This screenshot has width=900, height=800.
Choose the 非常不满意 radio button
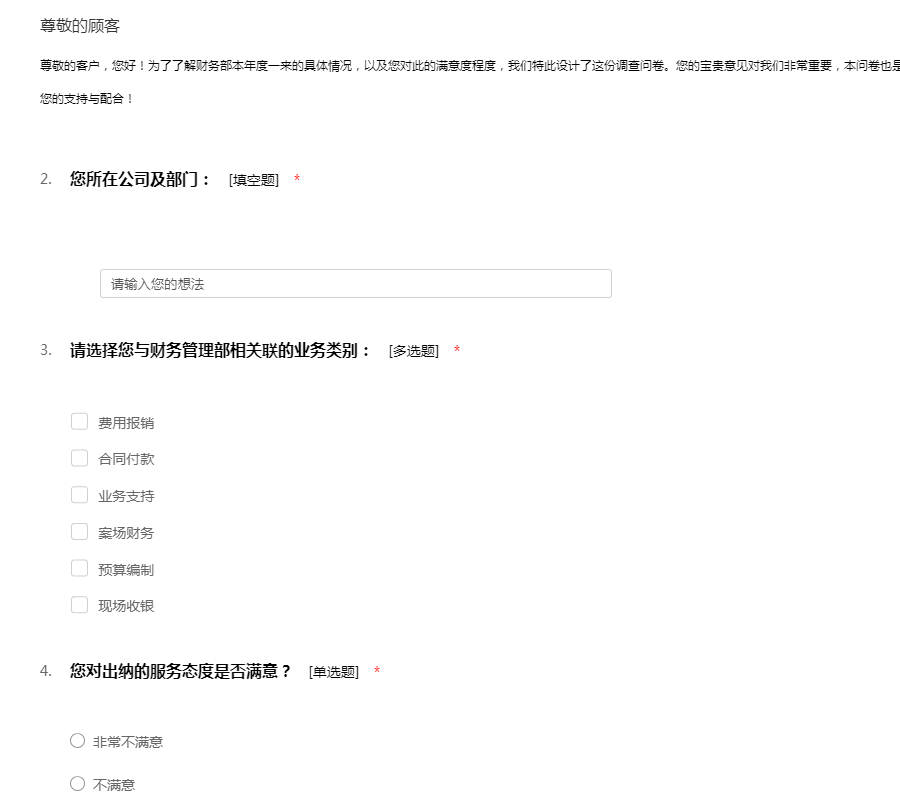[78, 741]
